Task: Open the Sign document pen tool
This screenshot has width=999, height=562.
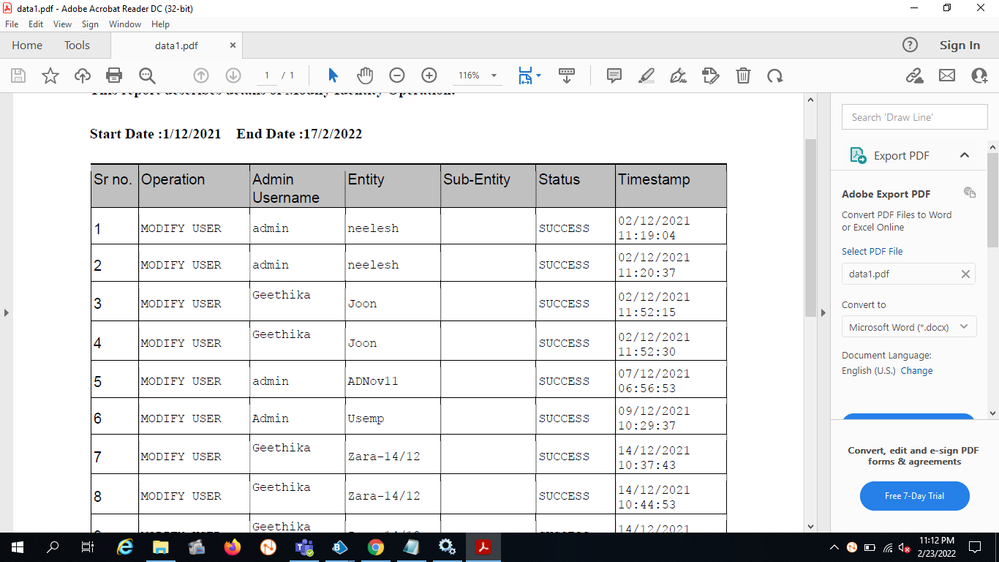Action: (679, 76)
